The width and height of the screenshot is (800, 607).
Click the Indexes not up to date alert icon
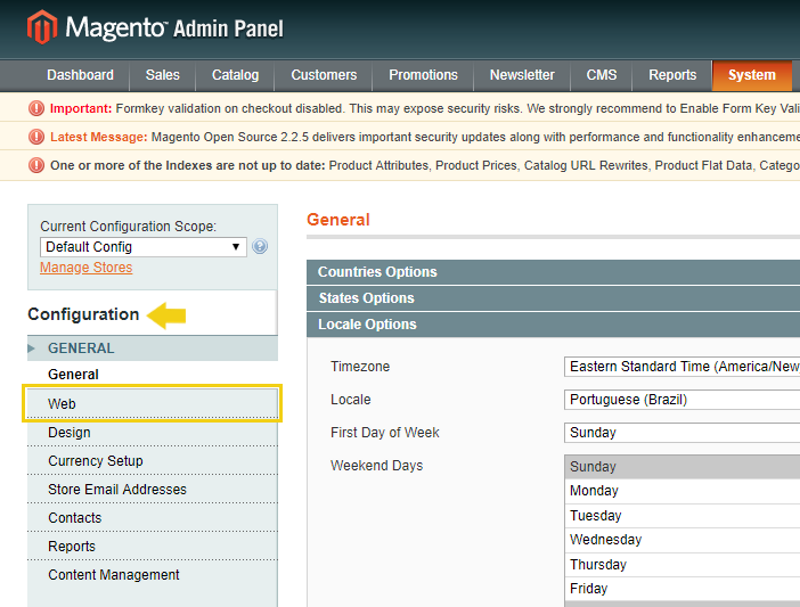pyautogui.click(x=36, y=165)
